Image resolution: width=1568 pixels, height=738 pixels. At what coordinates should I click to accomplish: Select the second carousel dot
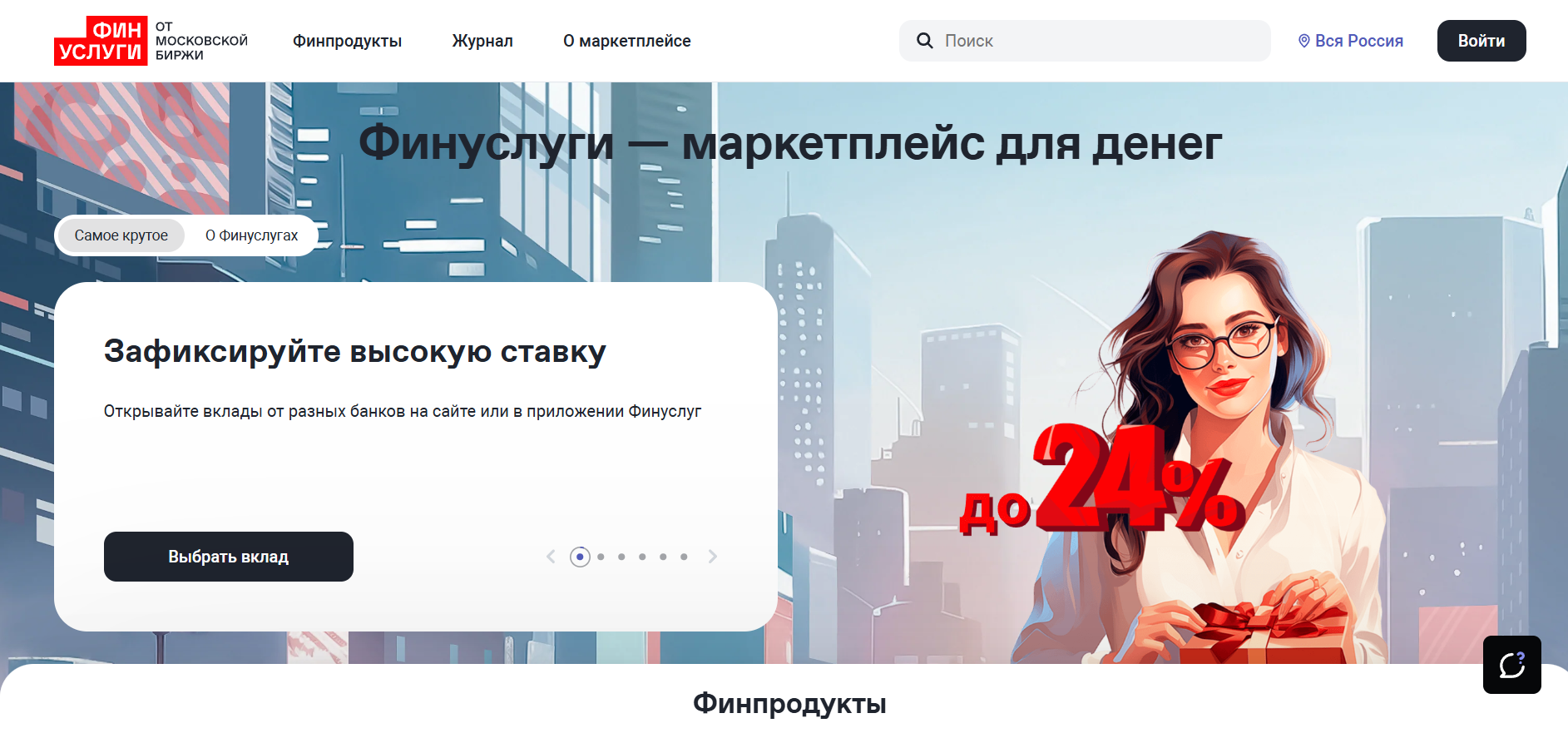coord(601,557)
